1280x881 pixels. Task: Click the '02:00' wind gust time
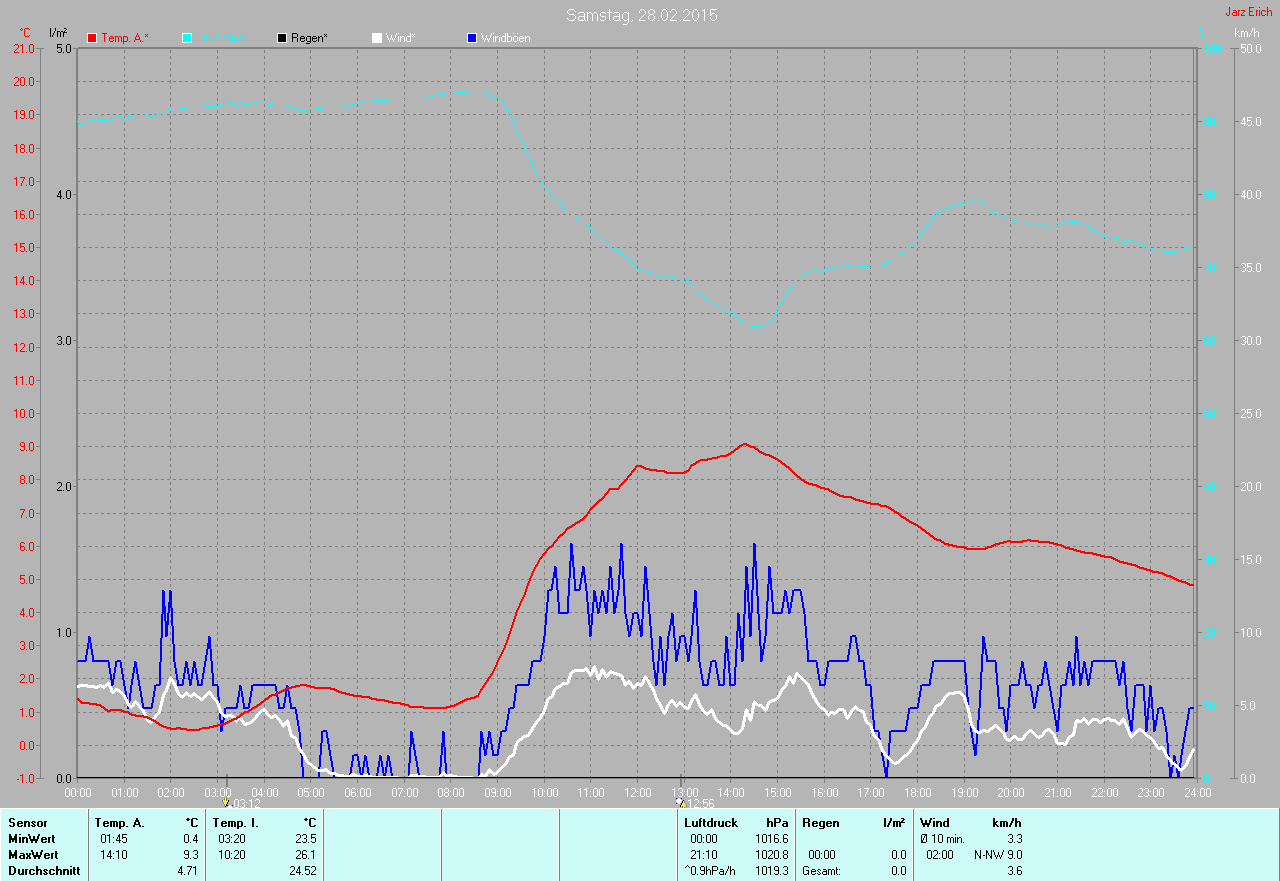click(940, 855)
